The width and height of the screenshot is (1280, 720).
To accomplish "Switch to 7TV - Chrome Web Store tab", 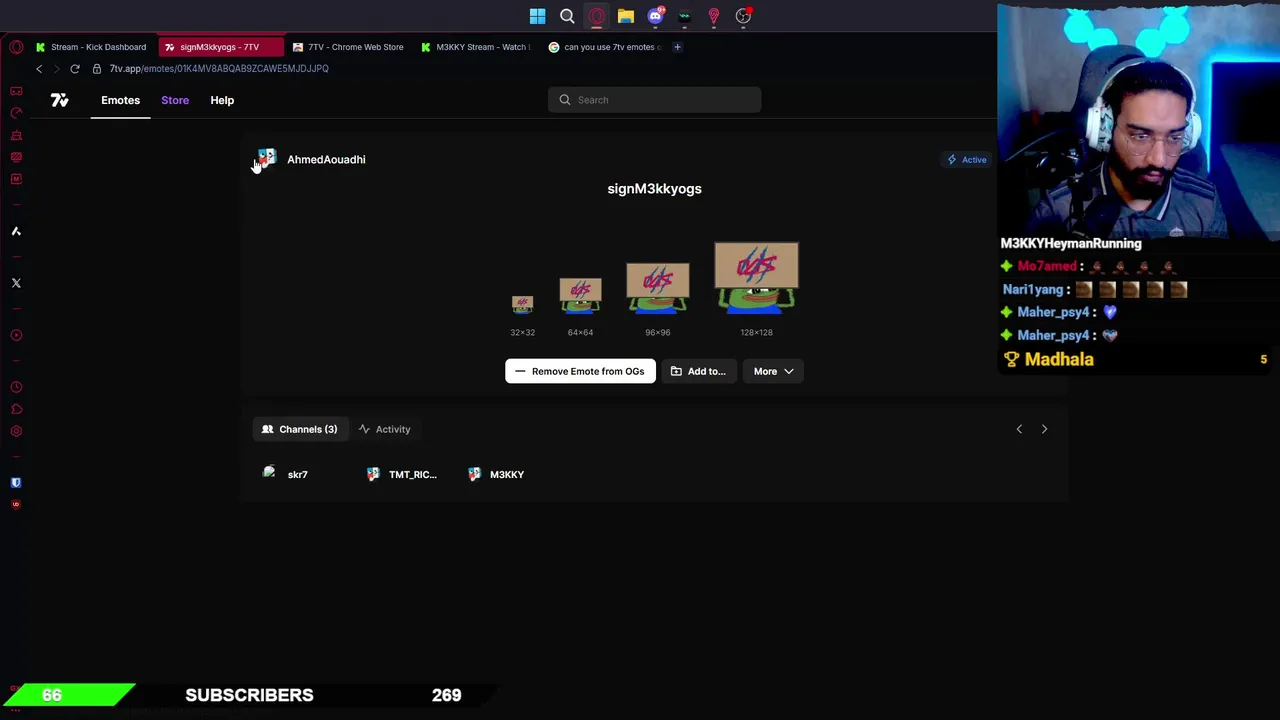I will coord(349,47).
